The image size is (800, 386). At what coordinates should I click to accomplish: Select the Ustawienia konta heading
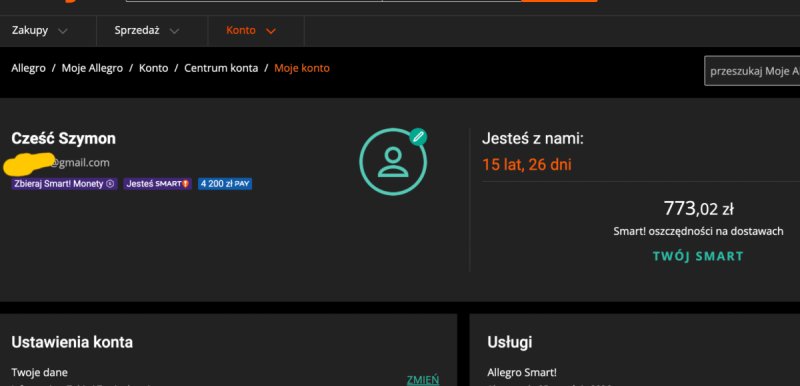(x=72, y=342)
